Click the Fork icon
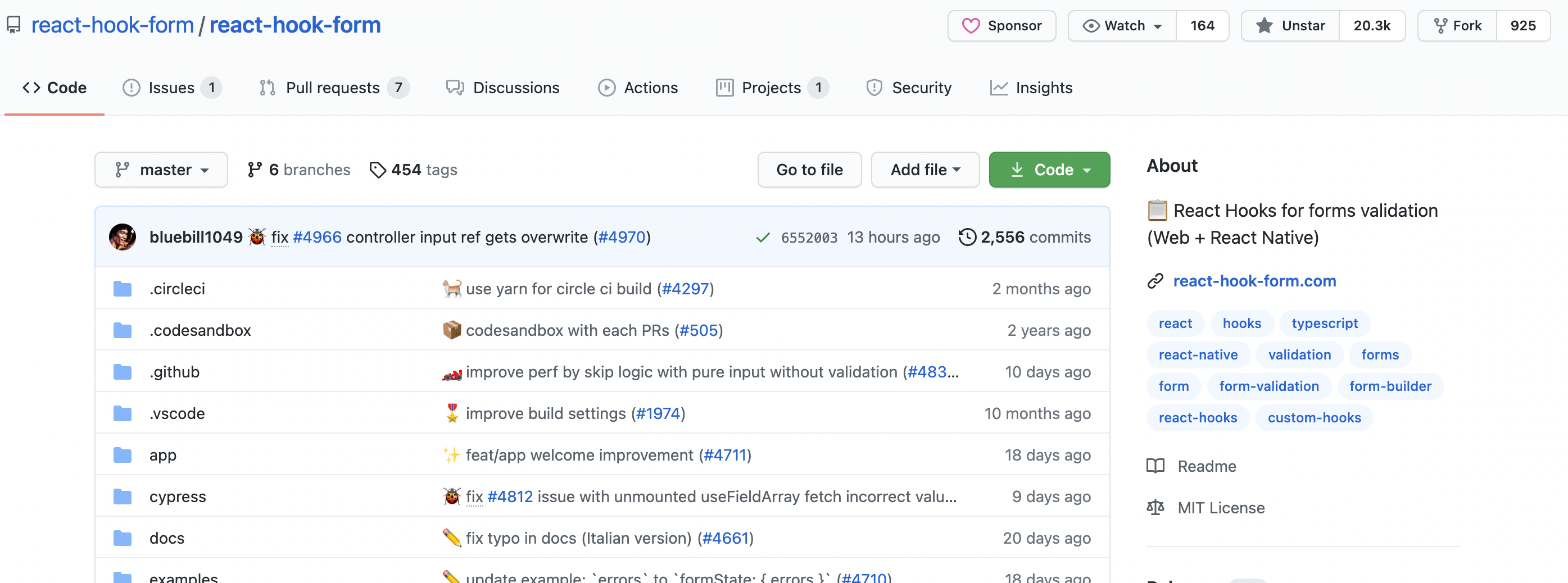1568x583 pixels. pos(1440,26)
